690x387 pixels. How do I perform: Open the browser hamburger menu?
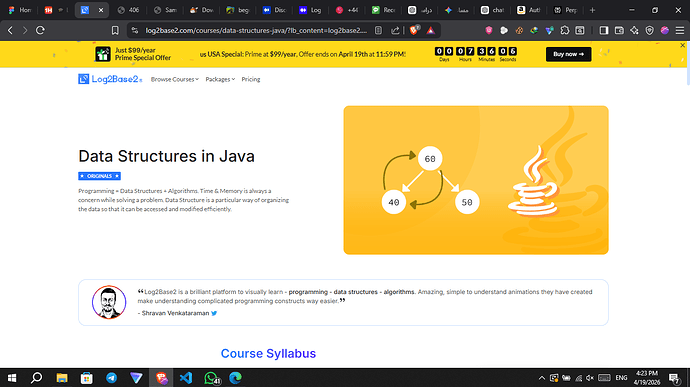click(680, 30)
